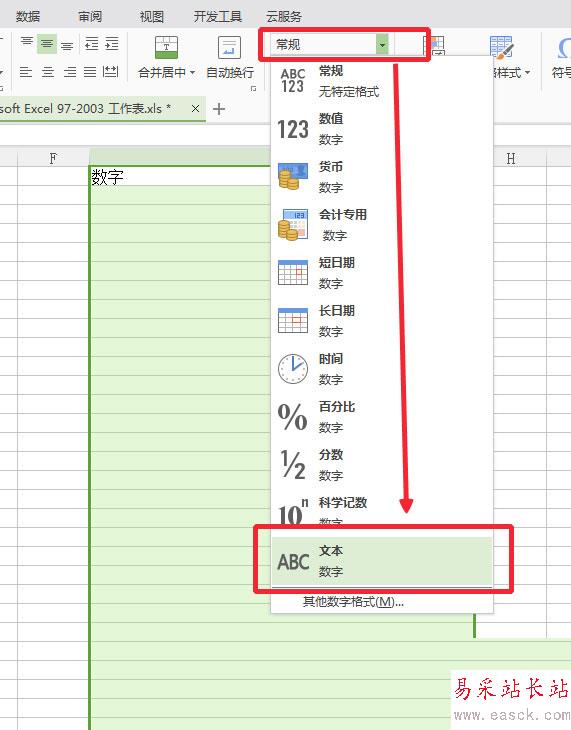Screen dimensions: 571x730
Task: Open the 云服务 tab
Action: [x=284, y=17]
